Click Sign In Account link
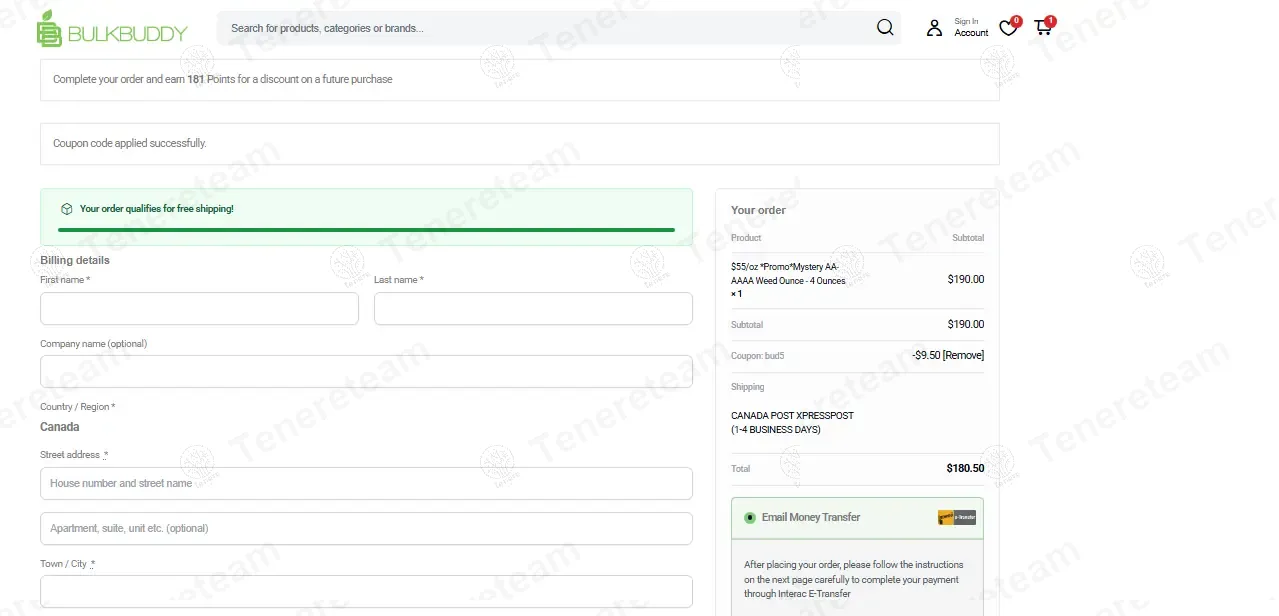1279x616 pixels. (x=970, y=28)
